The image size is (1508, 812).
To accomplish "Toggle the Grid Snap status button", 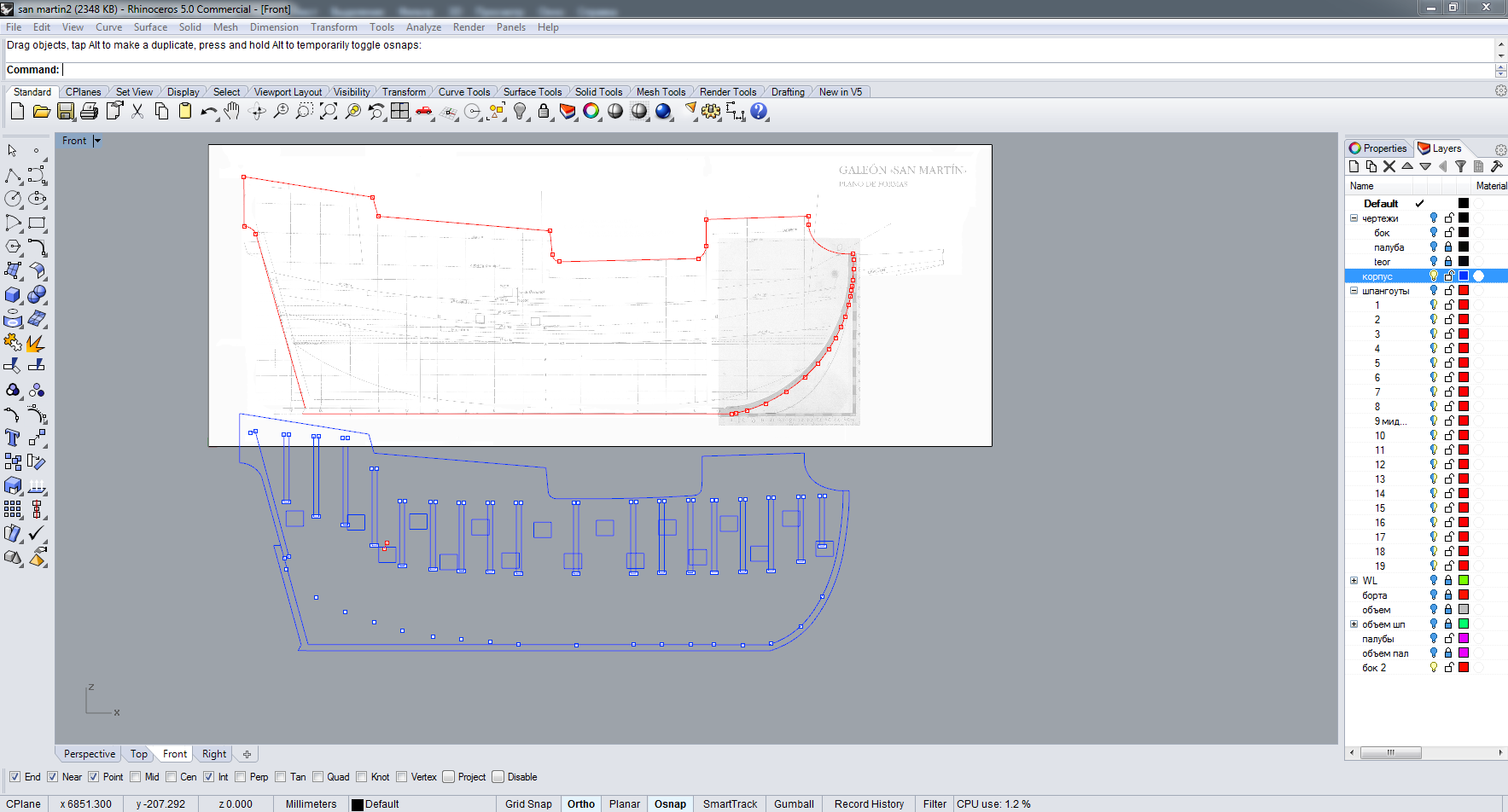I will click(x=528, y=803).
